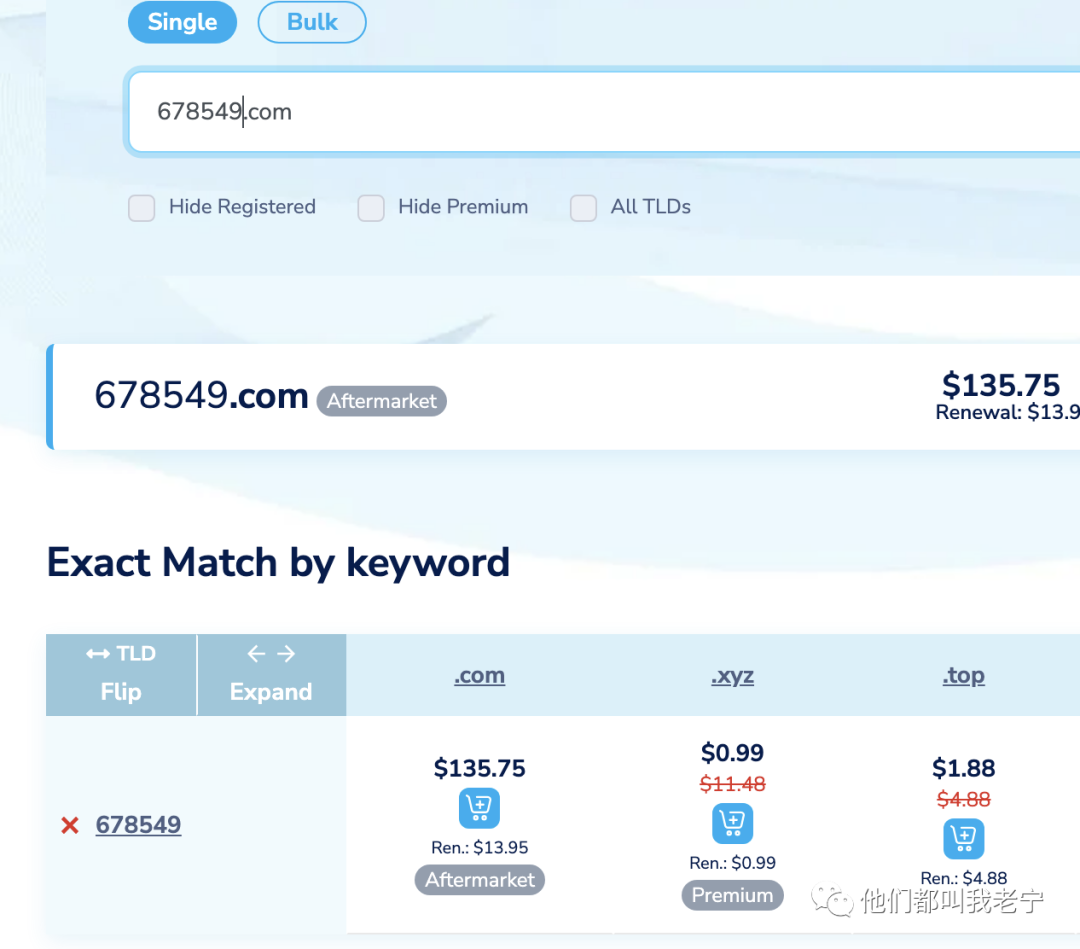Toggle the Hide Registered checkbox
Screen dimensions: 1080x949
(142, 208)
